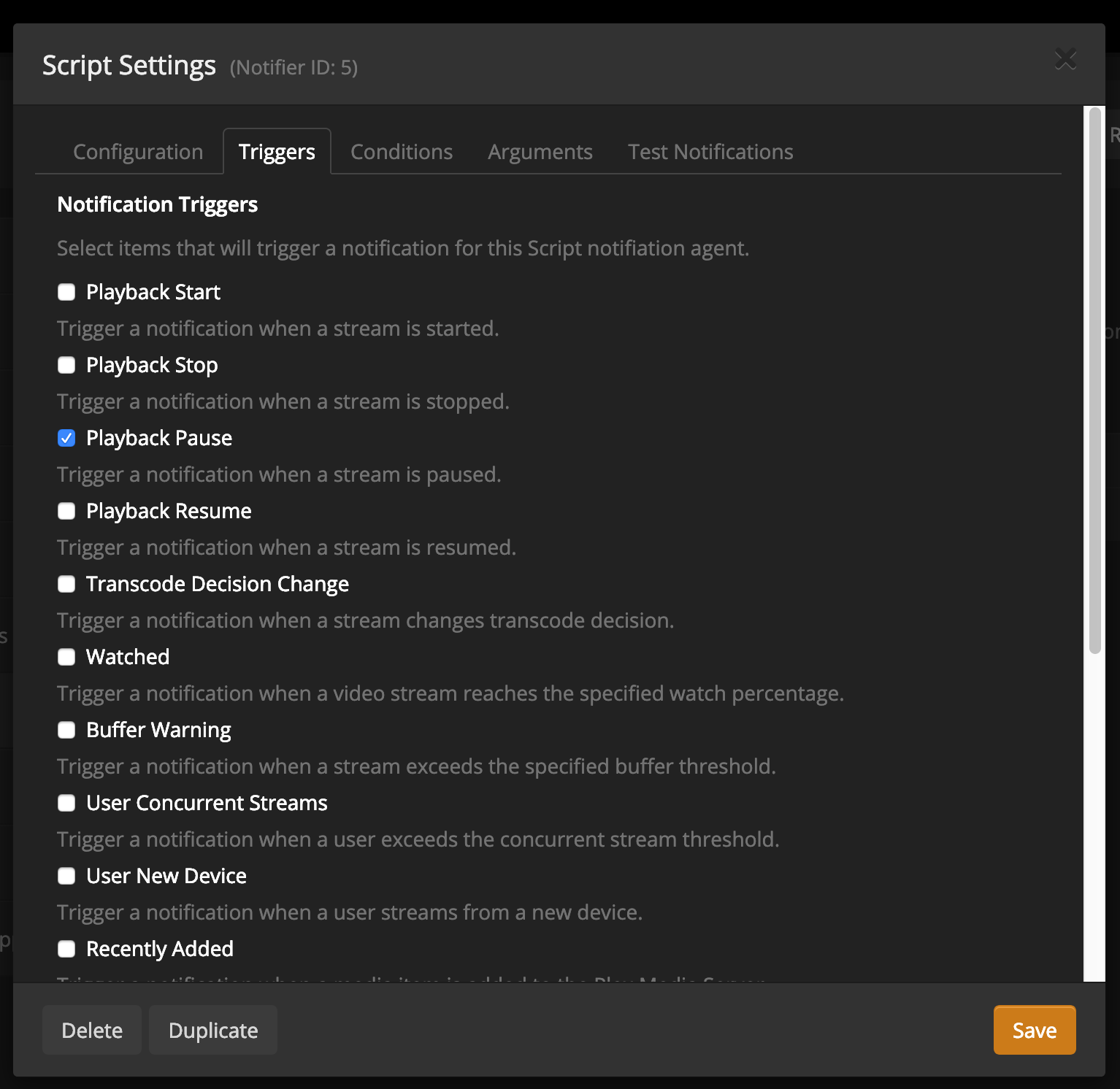Check the Buffer Warning trigger
Viewport: 1120px width, 1089px height.
coord(66,730)
